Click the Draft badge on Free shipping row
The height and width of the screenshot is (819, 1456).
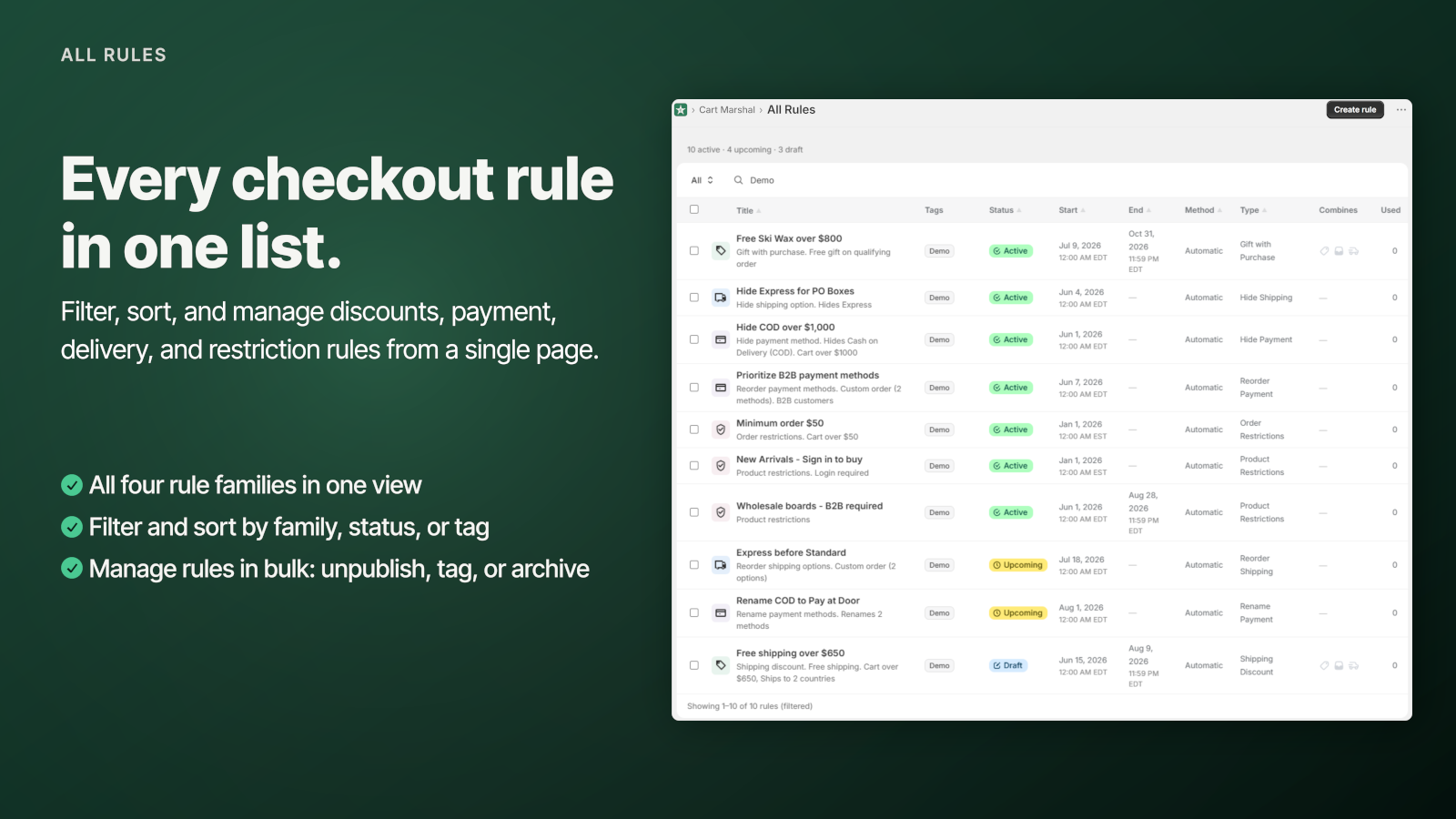pos(1008,666)
